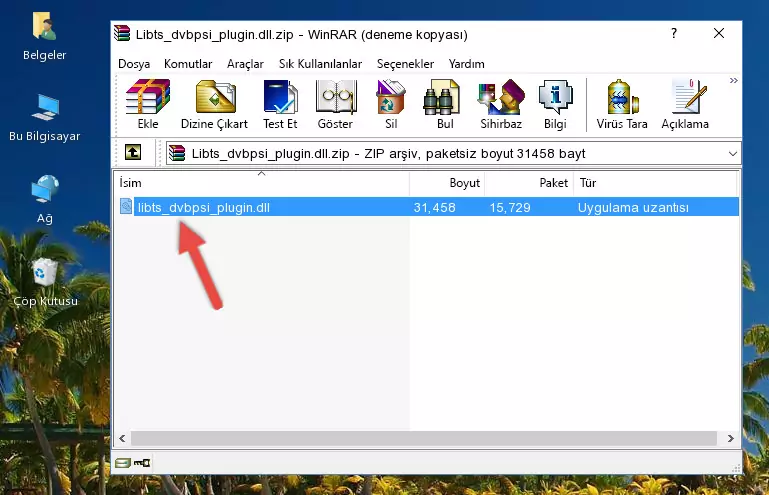Open the Dosya menu
This screenshot has width=769, height=495.
(134, 64)
